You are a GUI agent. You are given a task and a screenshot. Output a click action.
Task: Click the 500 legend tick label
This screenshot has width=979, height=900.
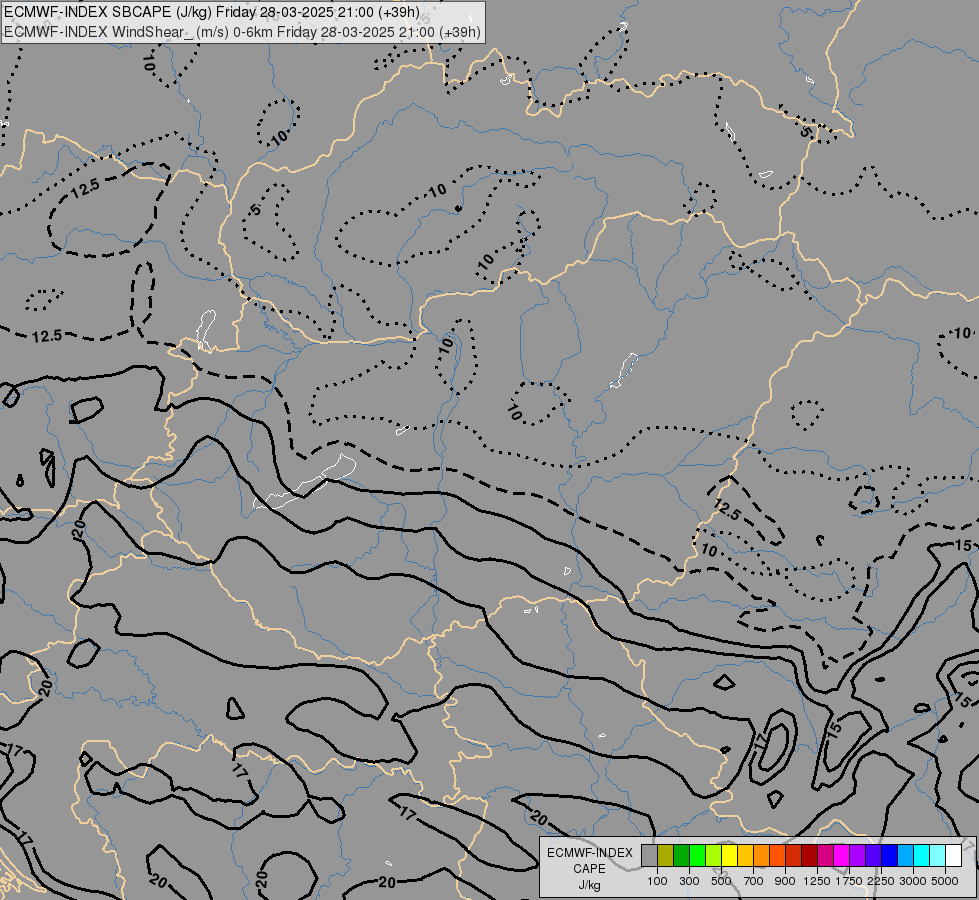click(721, 881)
